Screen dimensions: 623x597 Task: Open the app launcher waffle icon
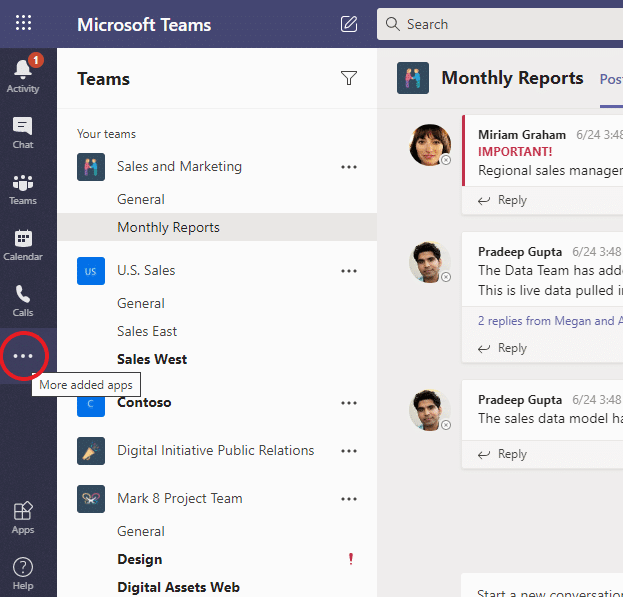pos(23,23)
